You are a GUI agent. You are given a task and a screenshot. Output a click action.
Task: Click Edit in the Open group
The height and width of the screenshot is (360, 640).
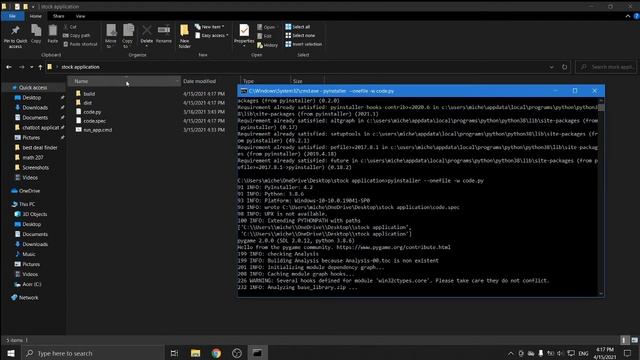(x=264, y=36)
